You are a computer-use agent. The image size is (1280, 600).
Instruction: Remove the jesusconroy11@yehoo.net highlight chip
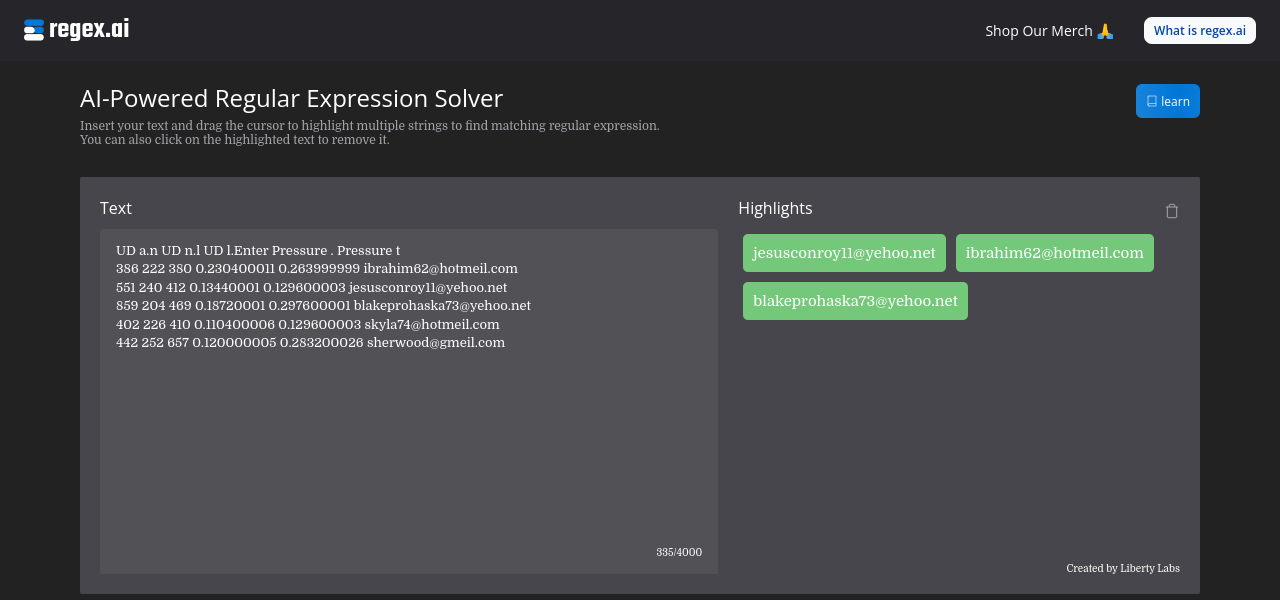pyautogui.click(x=844, y=253)
